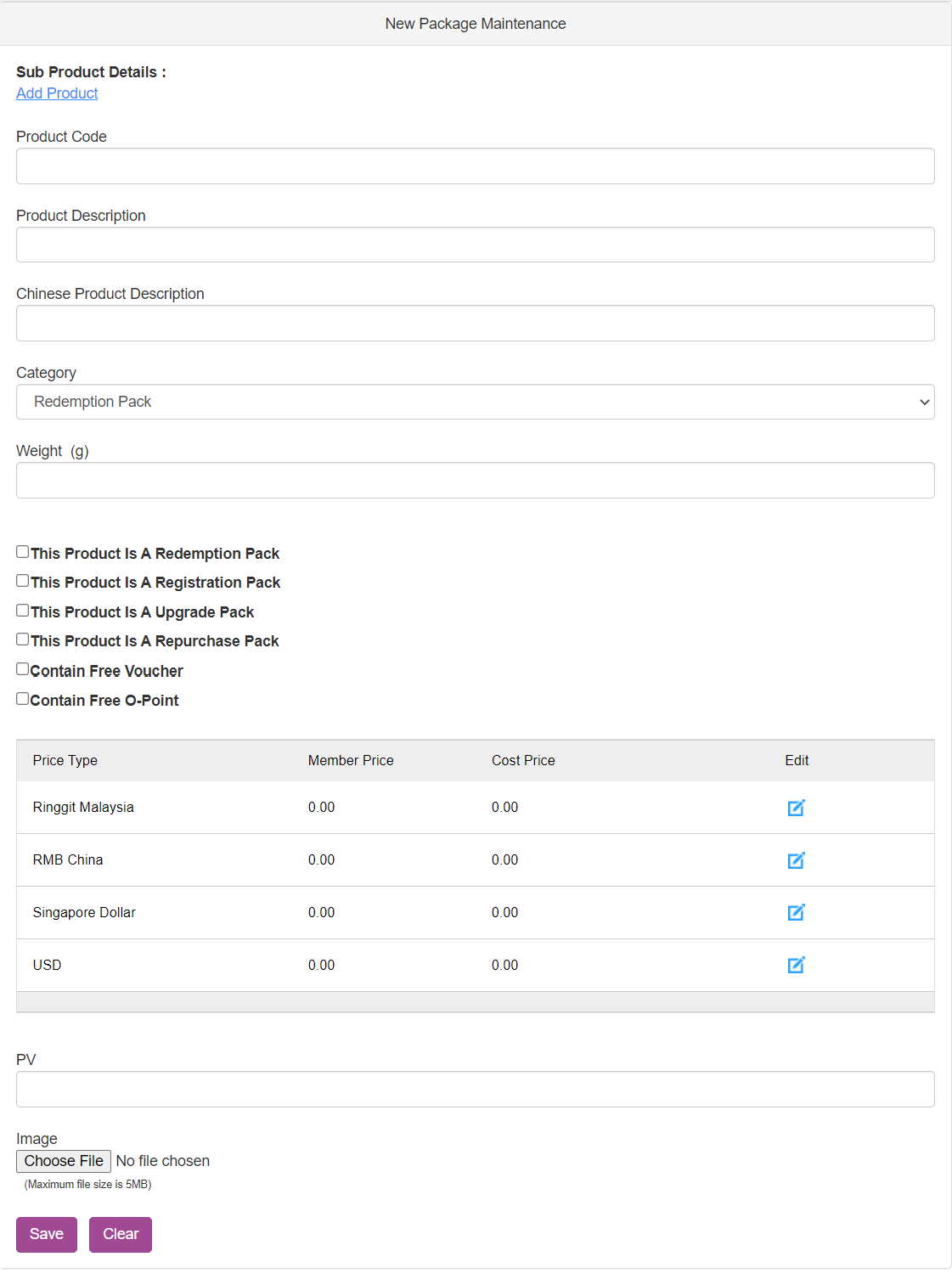Enable This Product Is A Registration Pack
The height and width of the screenshot is (1279, 952).
(x=23, y=581)
